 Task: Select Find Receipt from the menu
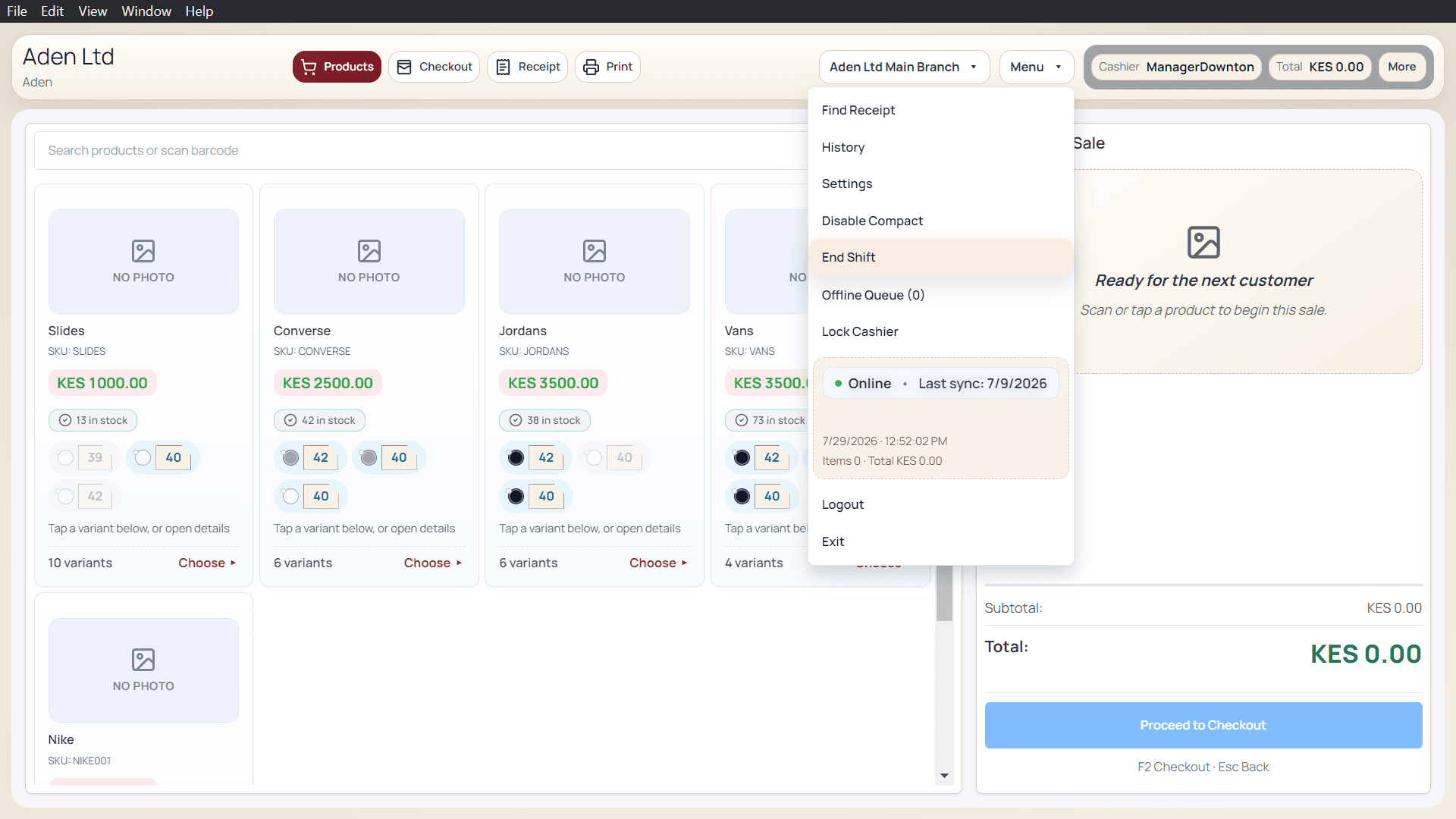pyautogui.click(x=940, y=110)
